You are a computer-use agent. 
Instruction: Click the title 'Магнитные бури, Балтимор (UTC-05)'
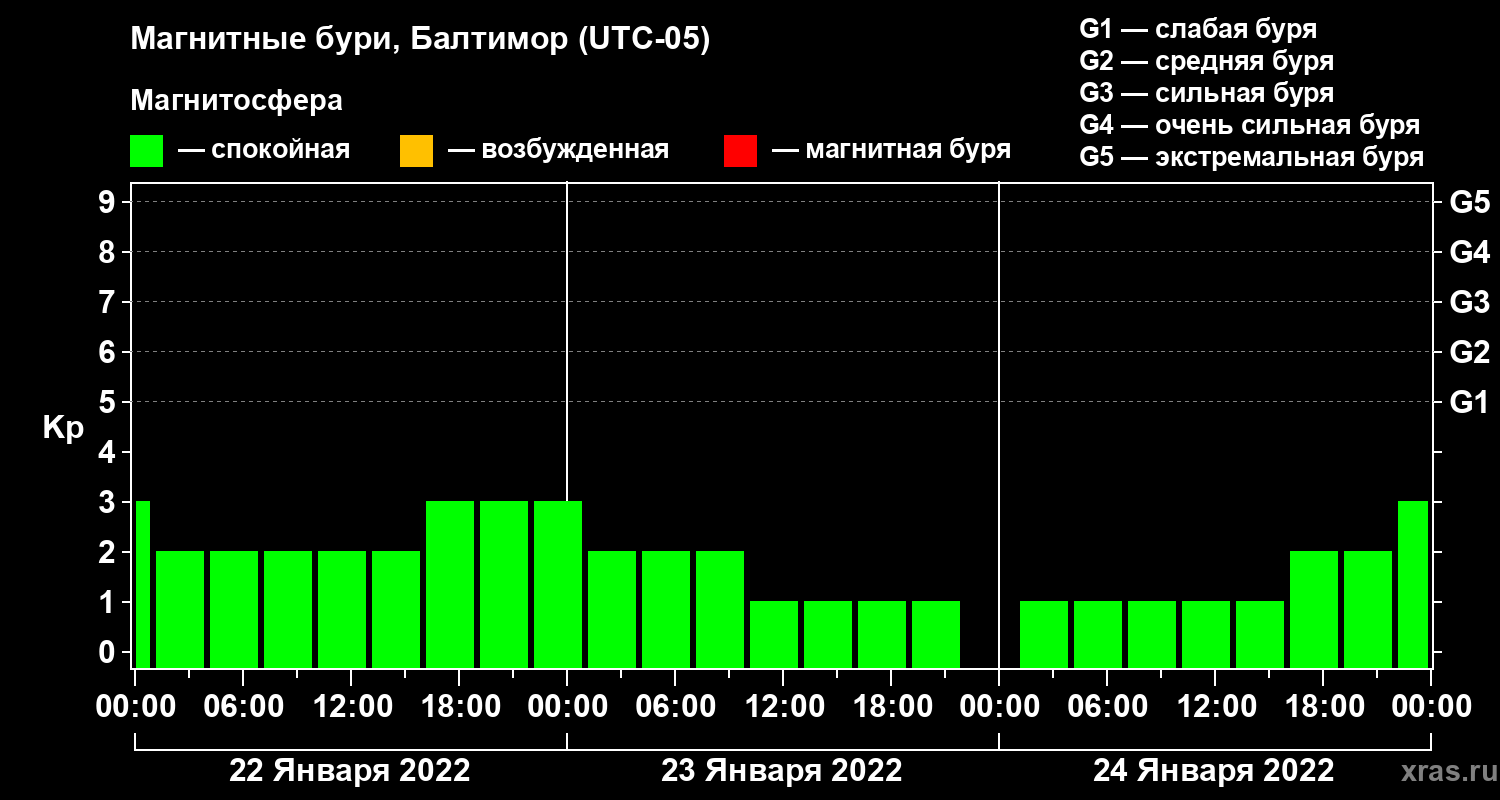coord(420,40)
